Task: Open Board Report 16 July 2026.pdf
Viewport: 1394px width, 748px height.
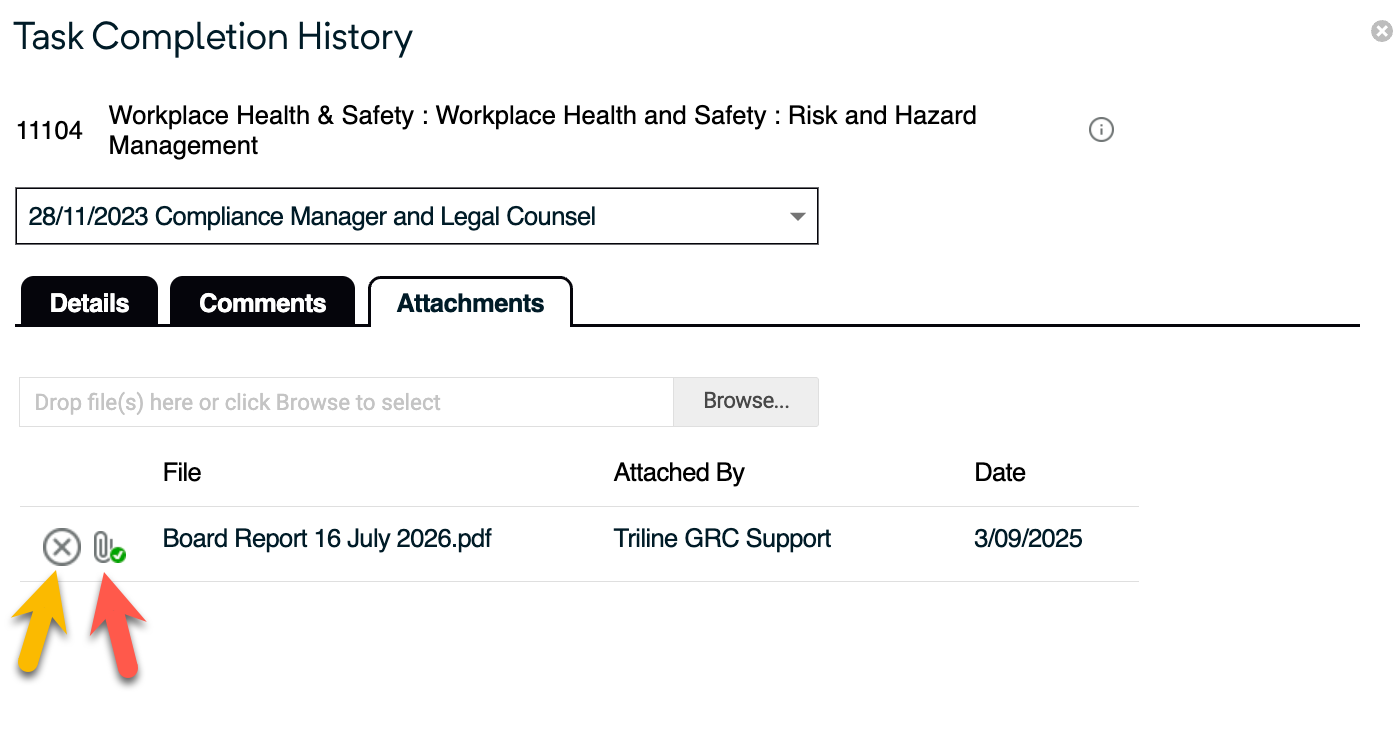Action: click(x=327, y=539)
